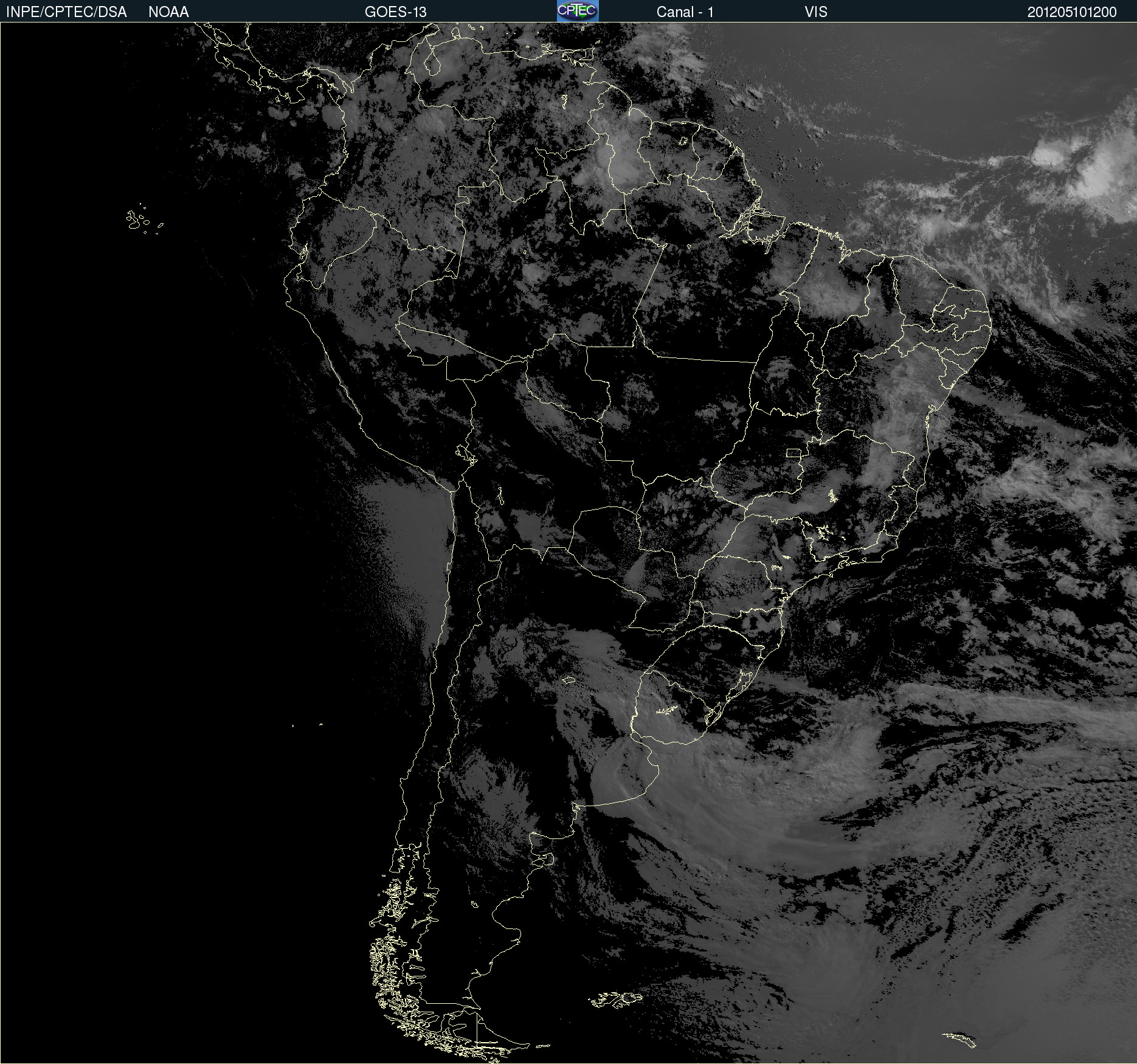This screenshot has height=1064, width=1137.
Task: Click the CPTEC logo in the header
Action: [x=578, y=11]
